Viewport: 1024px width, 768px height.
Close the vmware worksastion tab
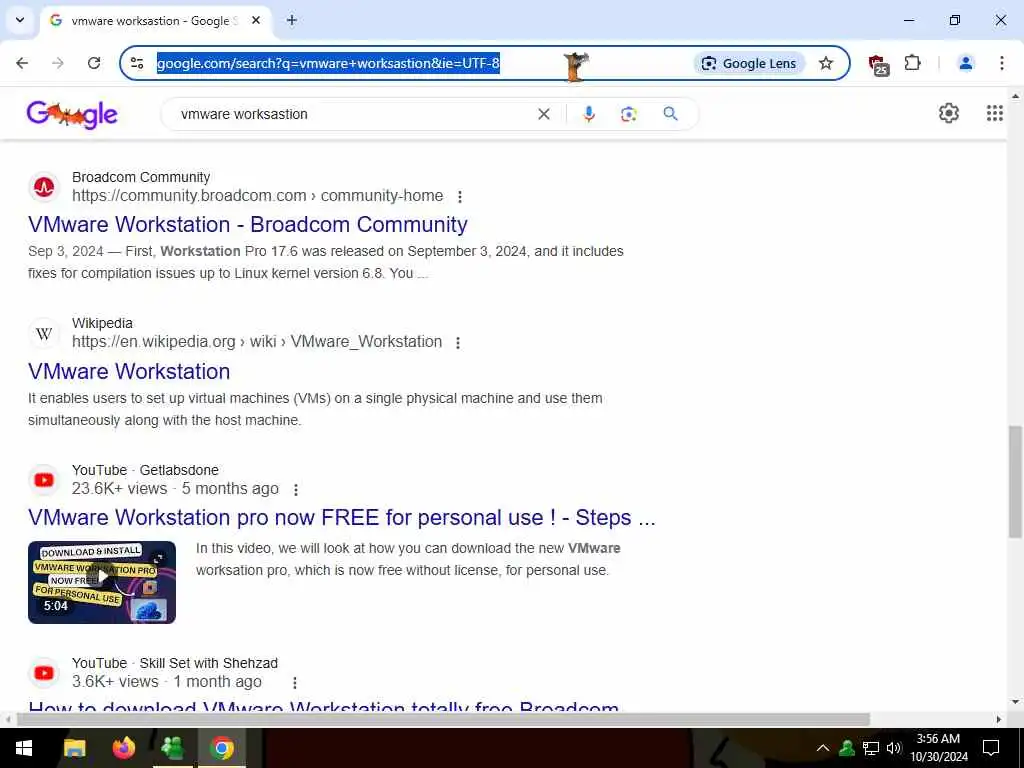256,20
